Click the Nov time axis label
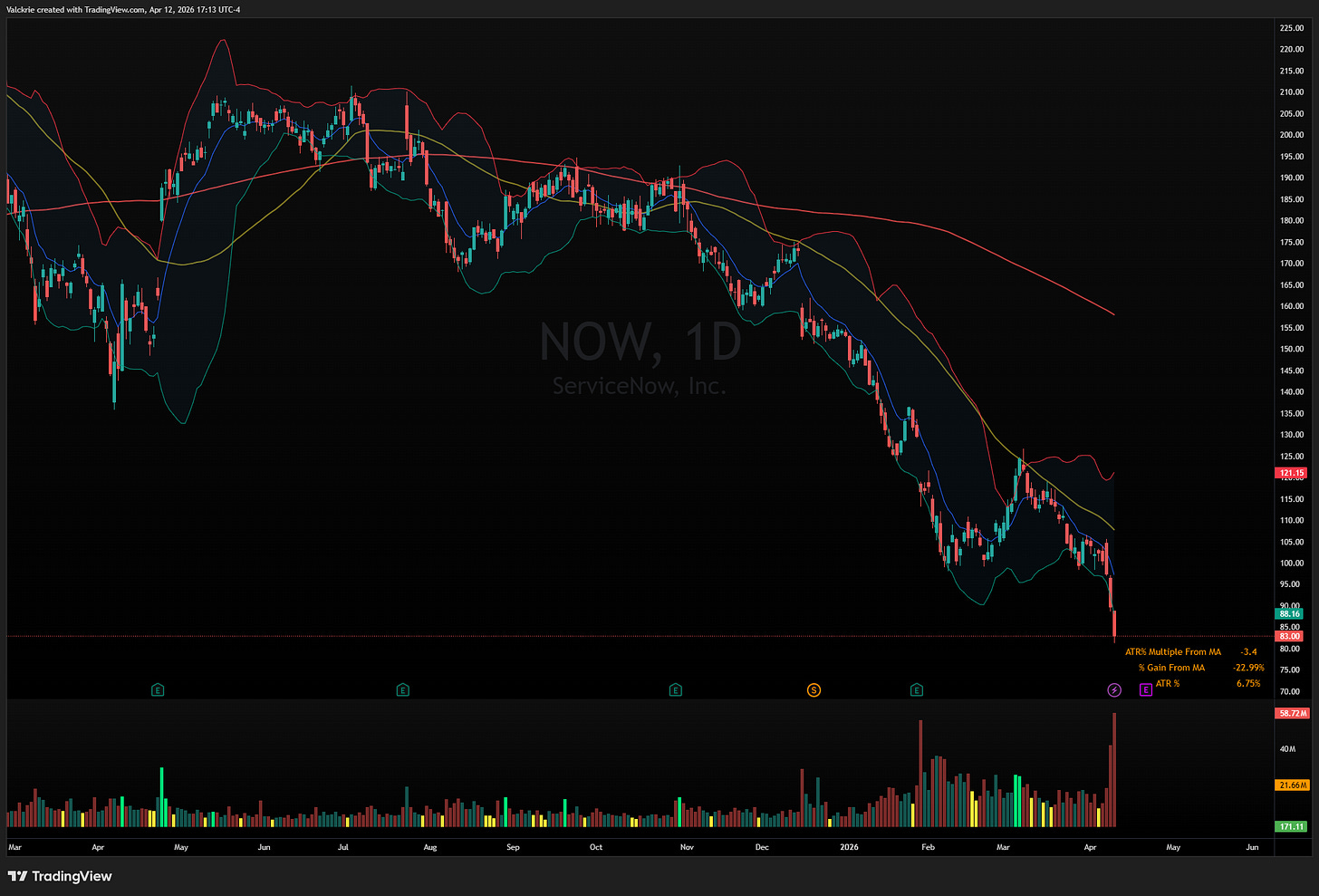 point(687,848)
